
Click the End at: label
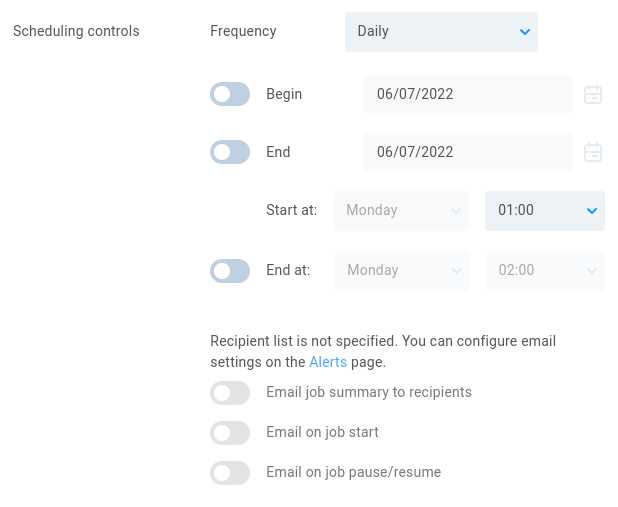click(x=288, y=270)
